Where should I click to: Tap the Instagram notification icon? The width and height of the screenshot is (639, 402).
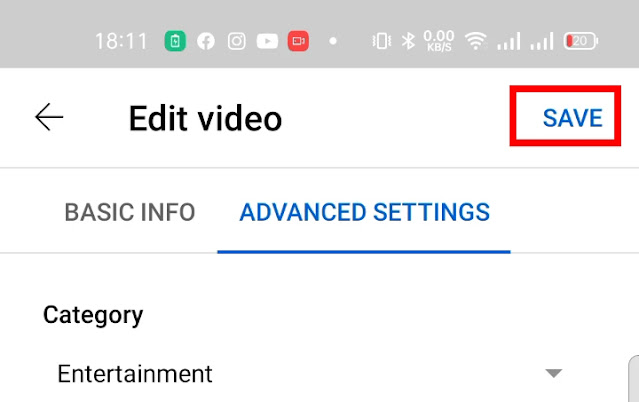236,41
